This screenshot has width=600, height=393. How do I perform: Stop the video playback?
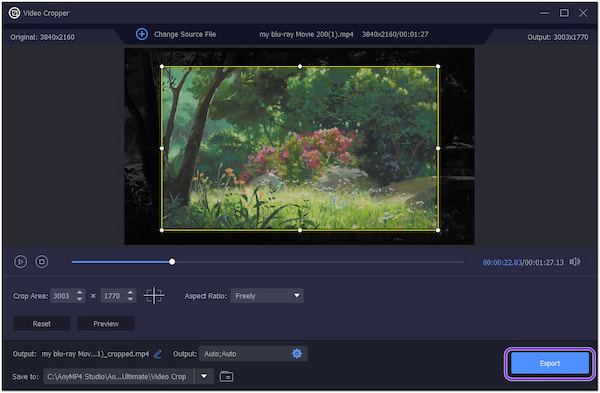pyautogui.click(x=42, y=262)
